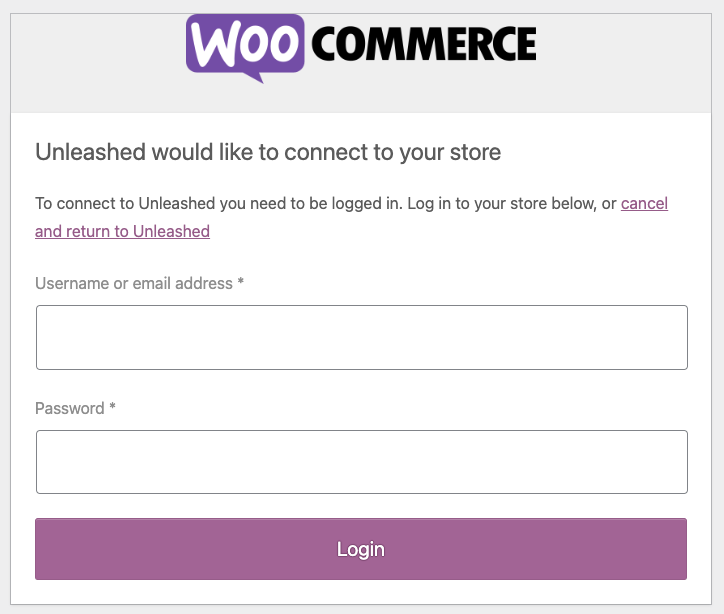Submit the form with the Login button
This screenshot has height=614, width=724.
pos(361,549)
